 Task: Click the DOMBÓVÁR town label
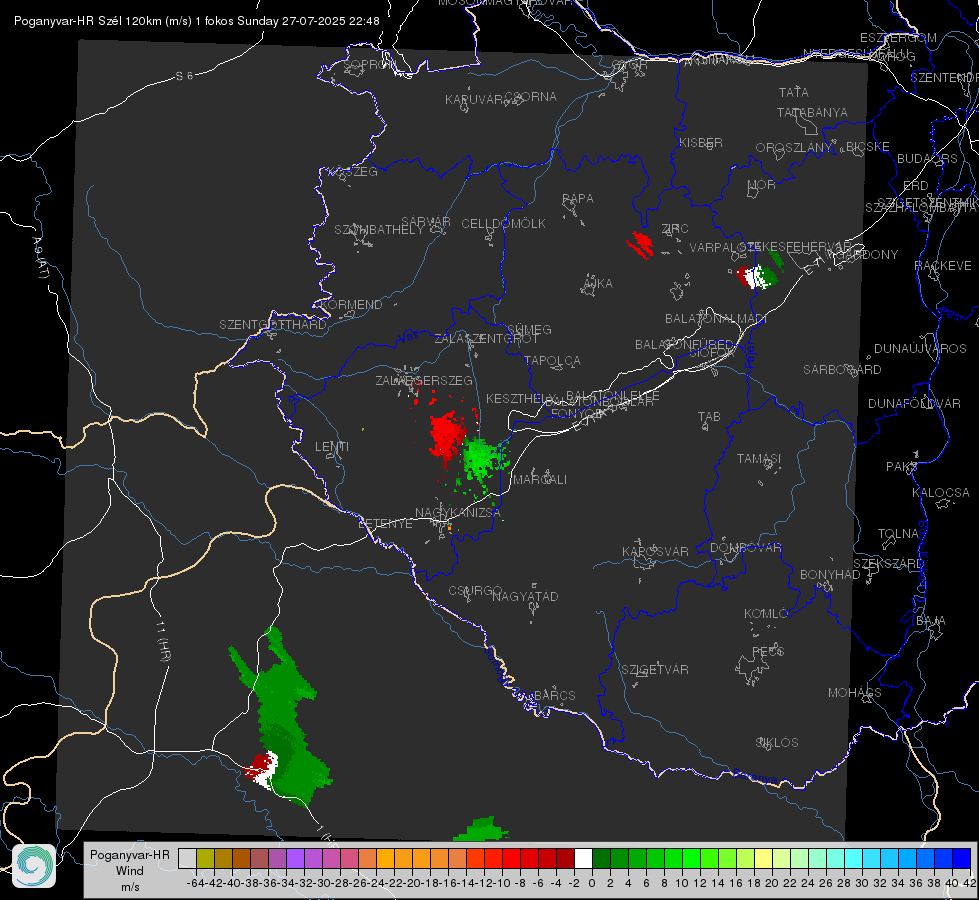745,548
